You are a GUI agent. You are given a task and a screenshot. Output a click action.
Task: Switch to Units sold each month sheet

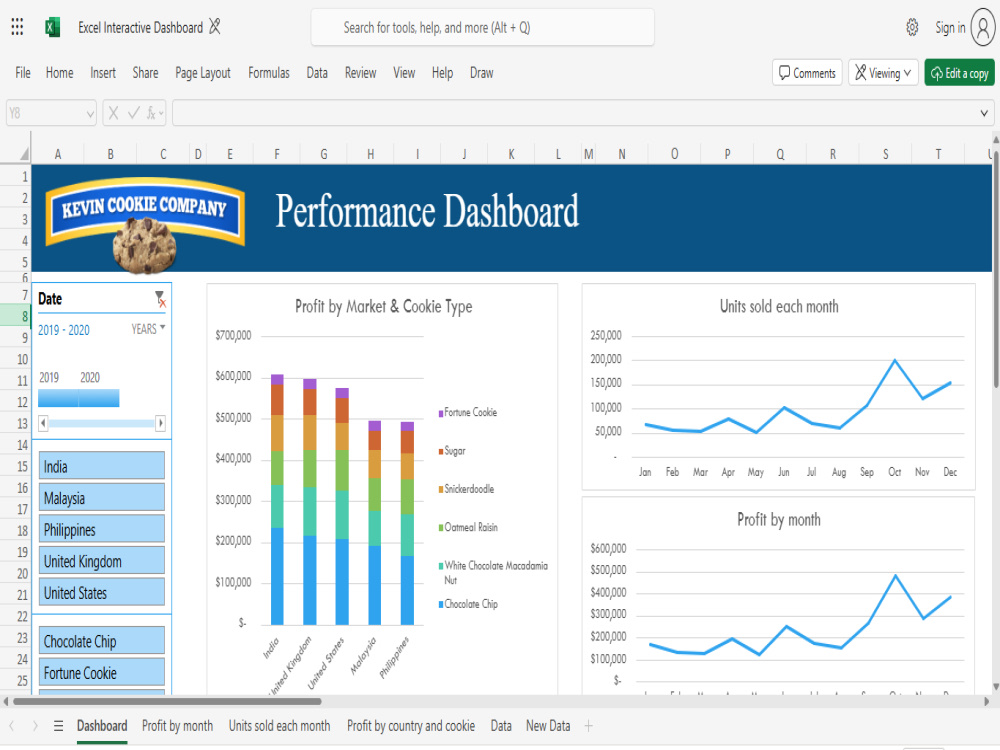coord(279,726)
